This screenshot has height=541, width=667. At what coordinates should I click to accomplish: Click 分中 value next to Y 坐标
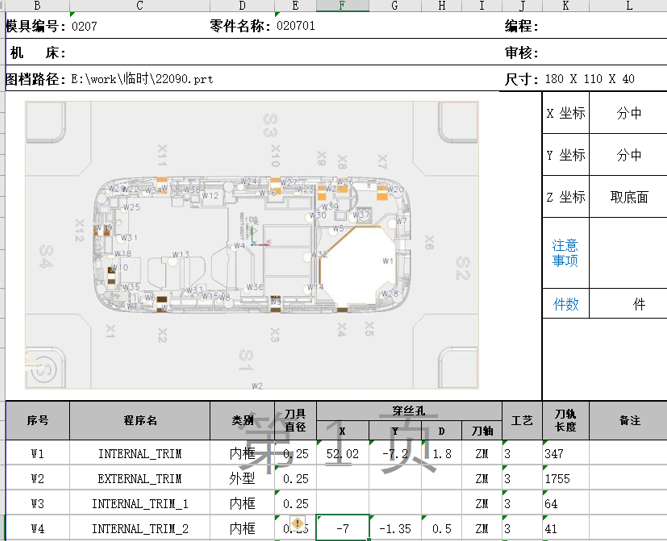pos(629,155)
